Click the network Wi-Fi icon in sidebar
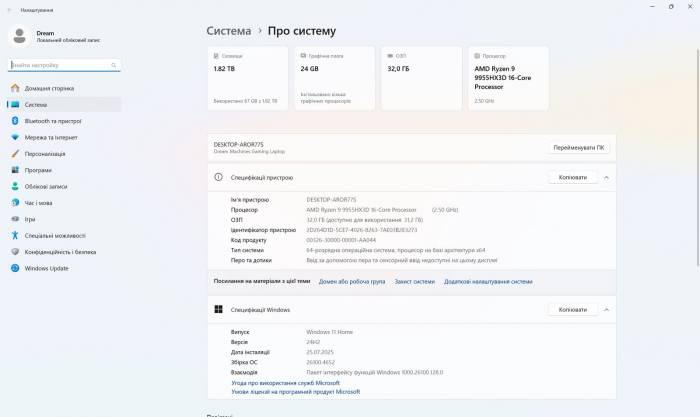This screenshot has width=700, height=417. [x=15, y=138]
